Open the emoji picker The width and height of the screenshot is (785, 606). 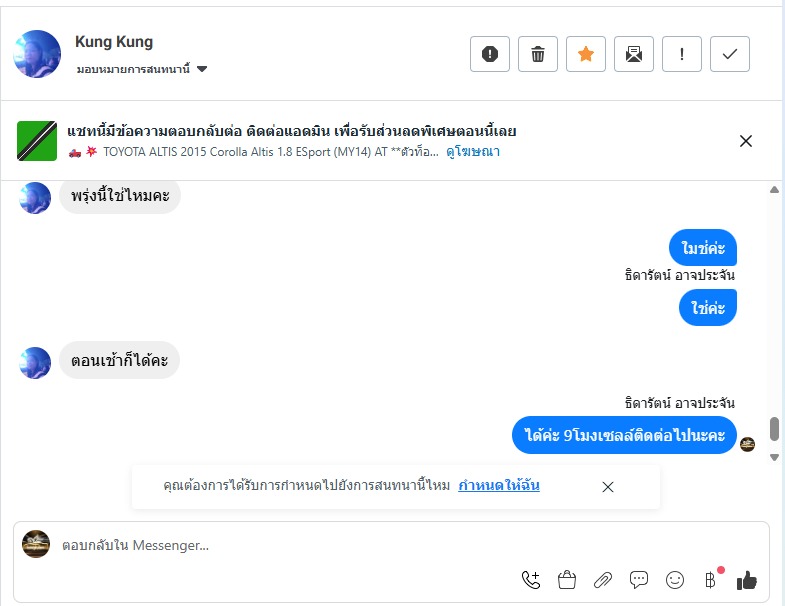coord(675,580)
